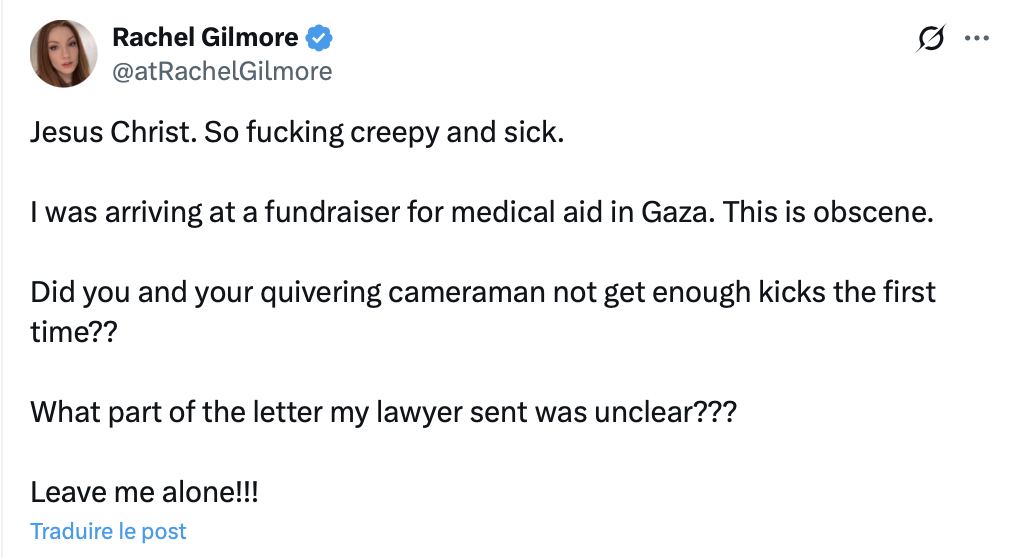This screenshot has width=1012, height=558.
Task: Click the Grok slashed-circle icon
Action: tap(930, 39)
